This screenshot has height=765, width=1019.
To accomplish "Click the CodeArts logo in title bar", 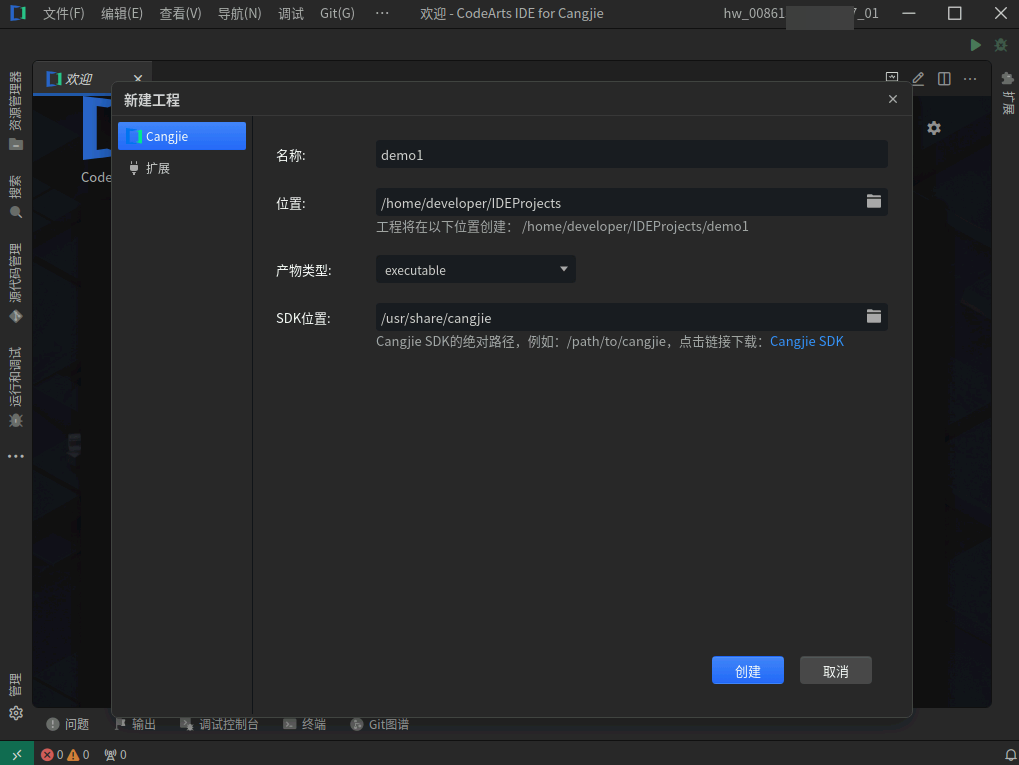I will click(x=18, y=13).
